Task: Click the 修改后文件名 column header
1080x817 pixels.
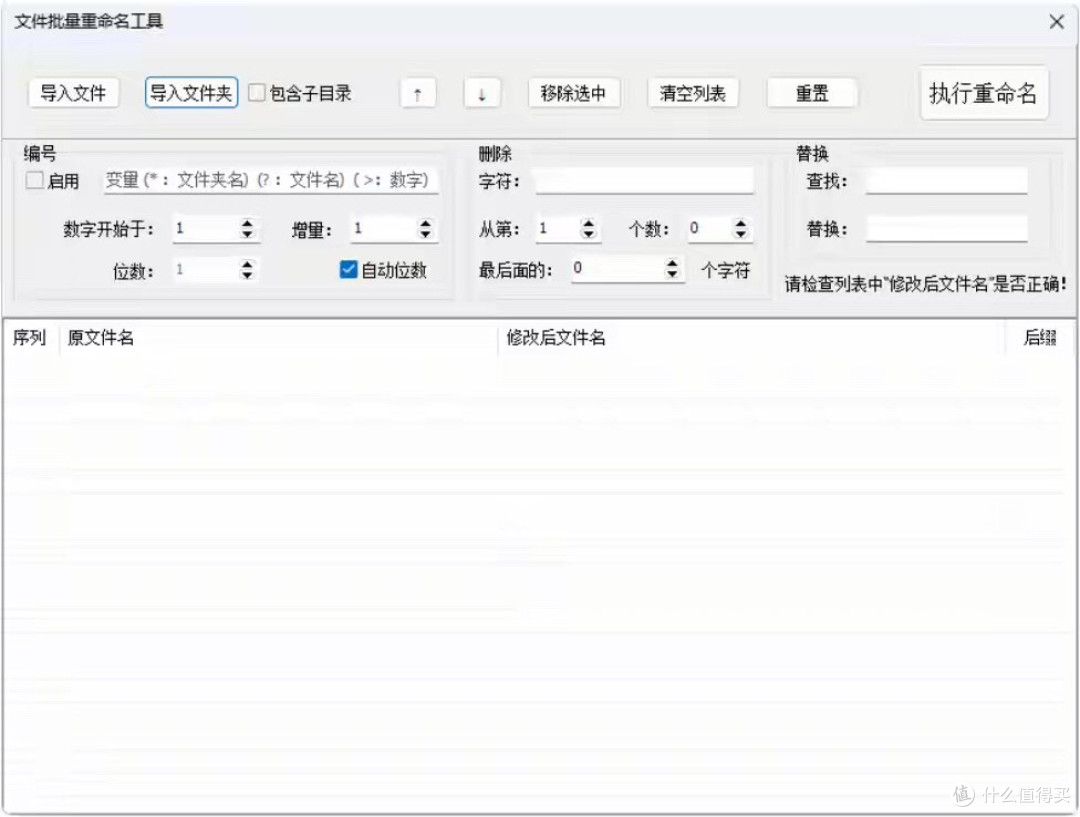Action: pos(751,338)
